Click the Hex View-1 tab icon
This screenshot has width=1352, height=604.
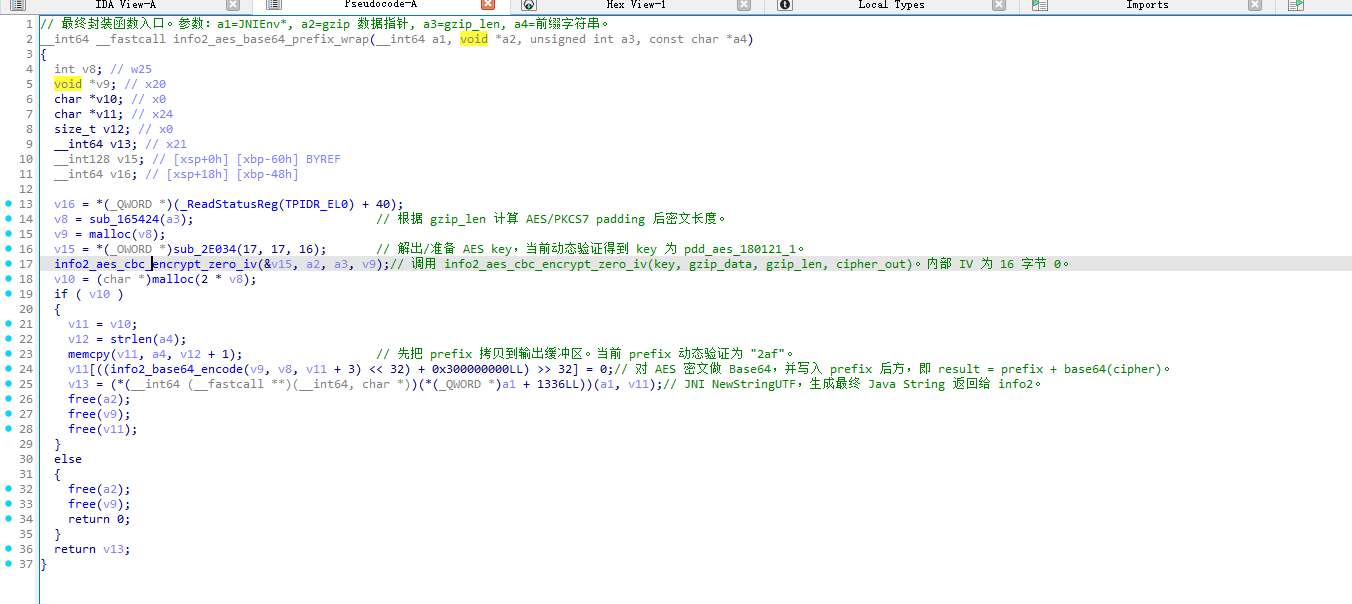[528, 5]
